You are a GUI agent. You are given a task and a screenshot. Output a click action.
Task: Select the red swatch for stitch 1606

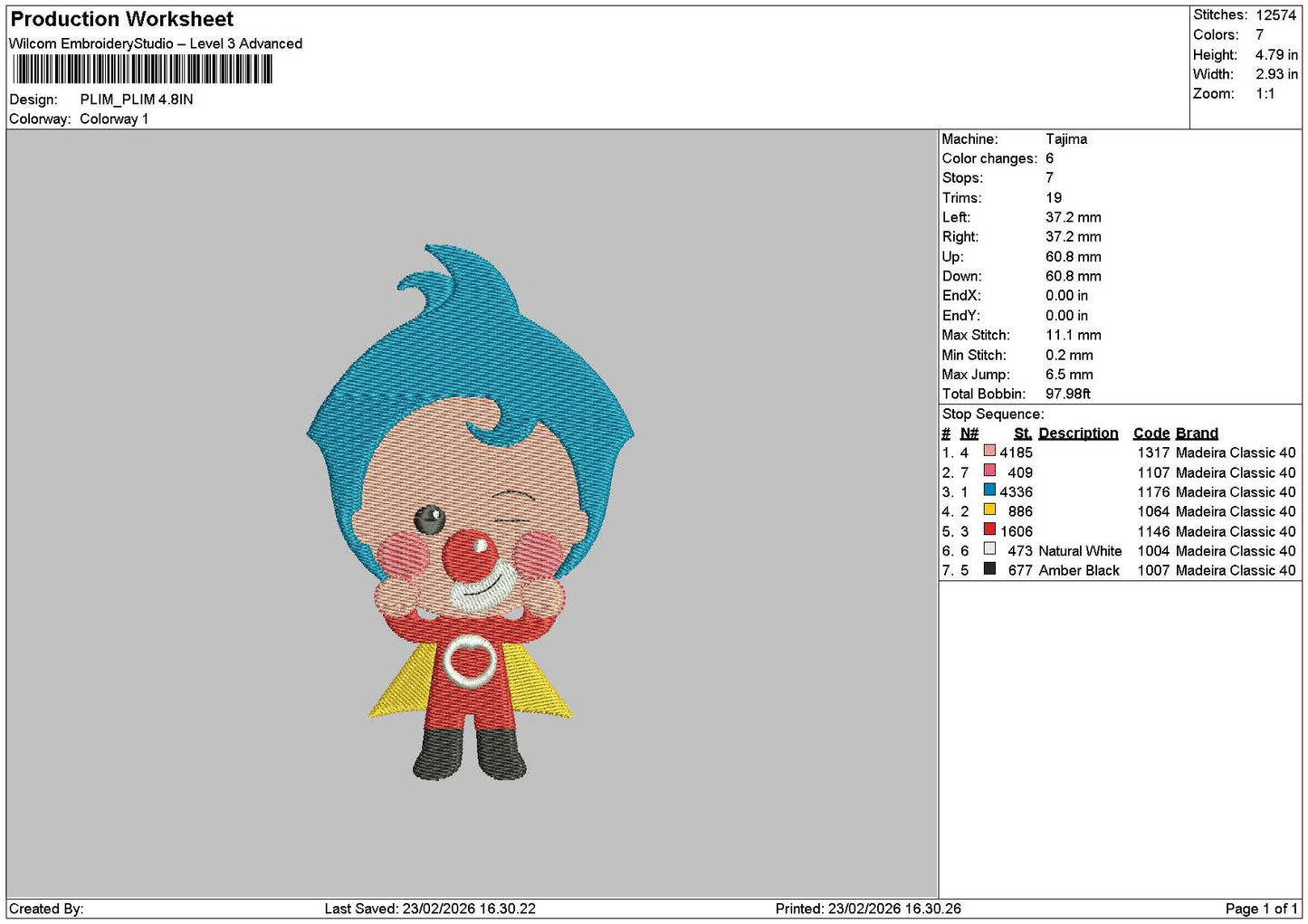989,530
